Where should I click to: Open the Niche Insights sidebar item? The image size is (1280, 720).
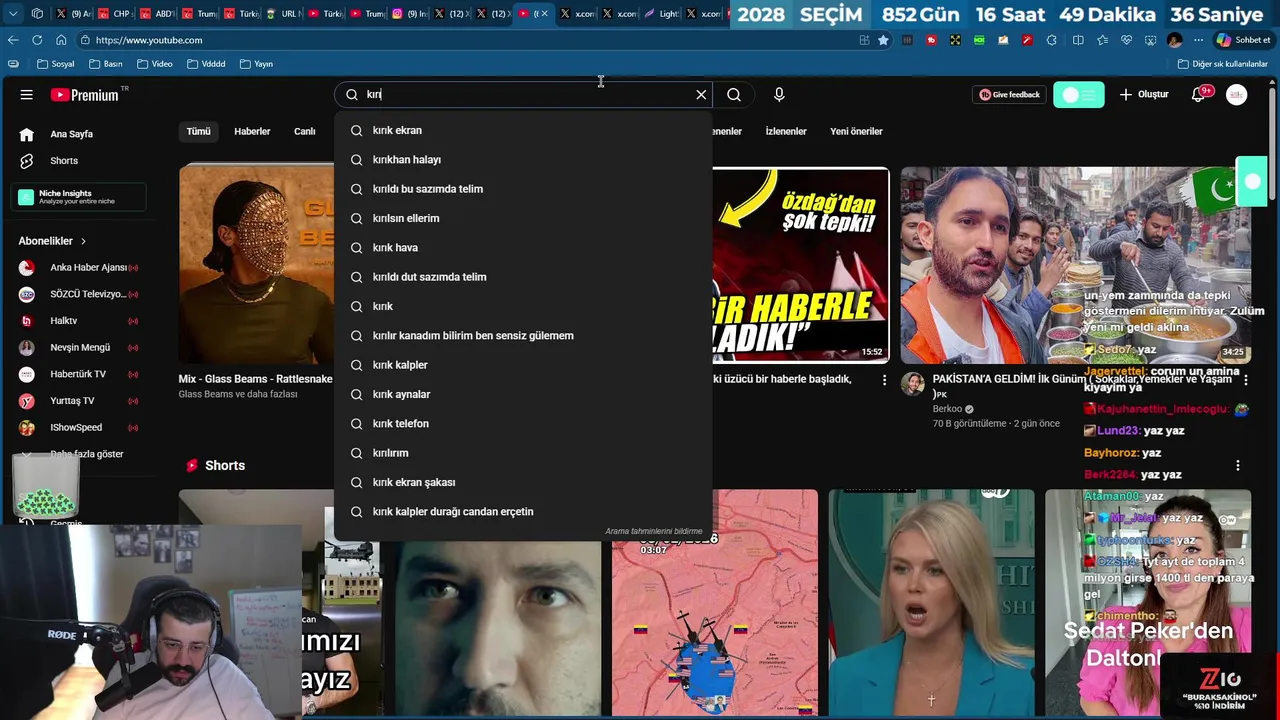78,197
